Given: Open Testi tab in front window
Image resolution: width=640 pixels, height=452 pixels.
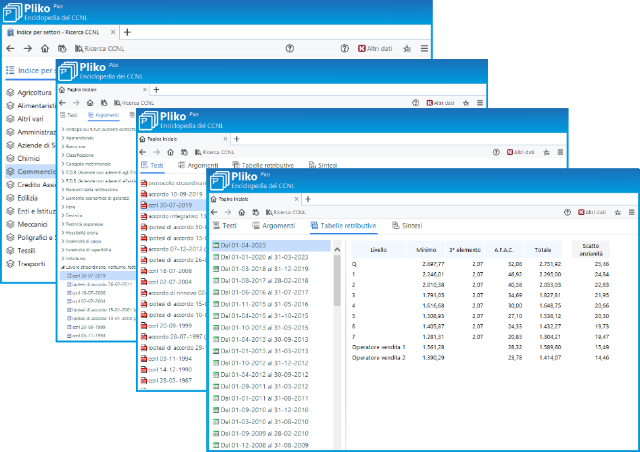Looking at the screenshot, I should pos(225,225).
